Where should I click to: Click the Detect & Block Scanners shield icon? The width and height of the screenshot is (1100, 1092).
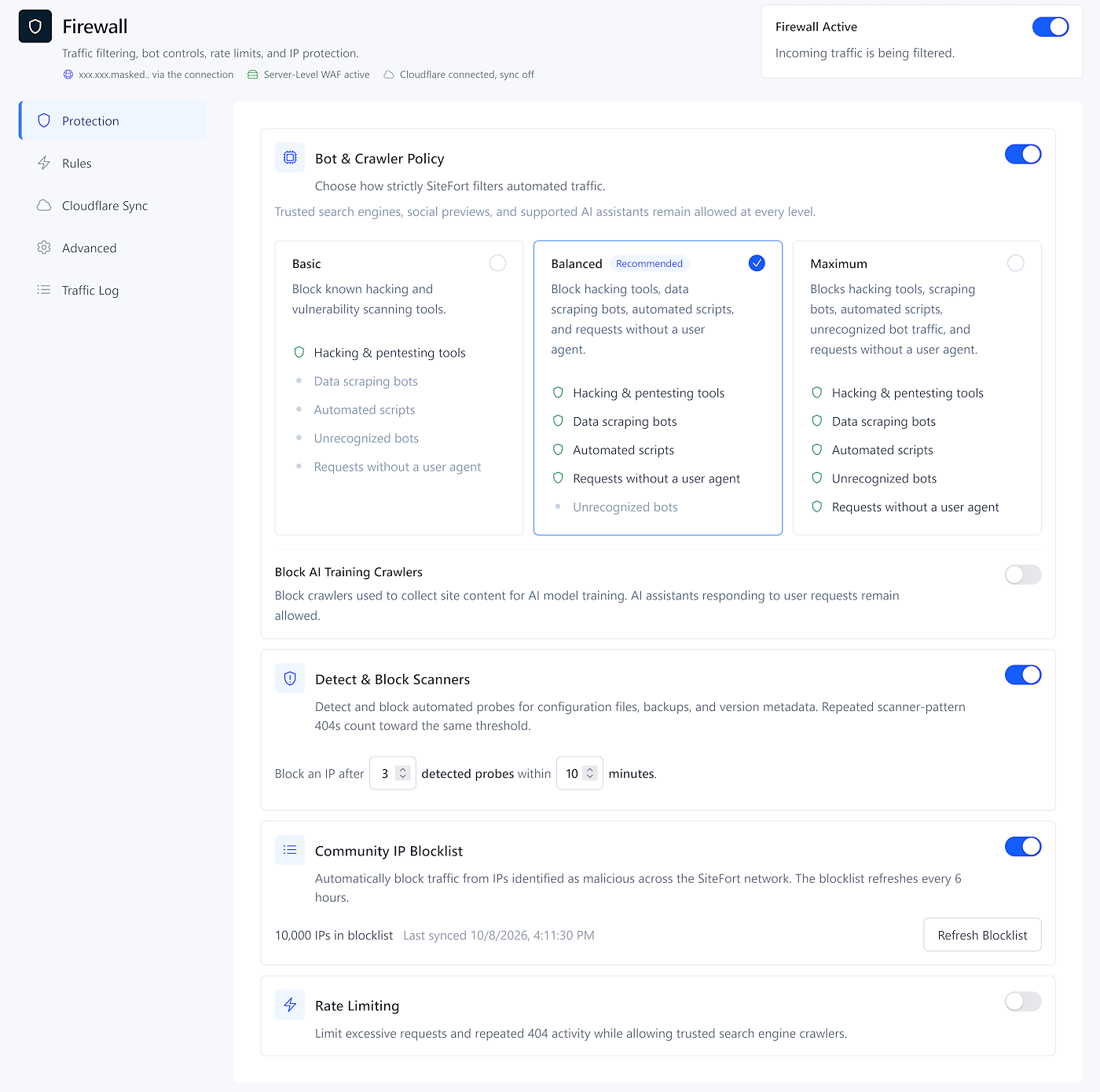[290, 679]
